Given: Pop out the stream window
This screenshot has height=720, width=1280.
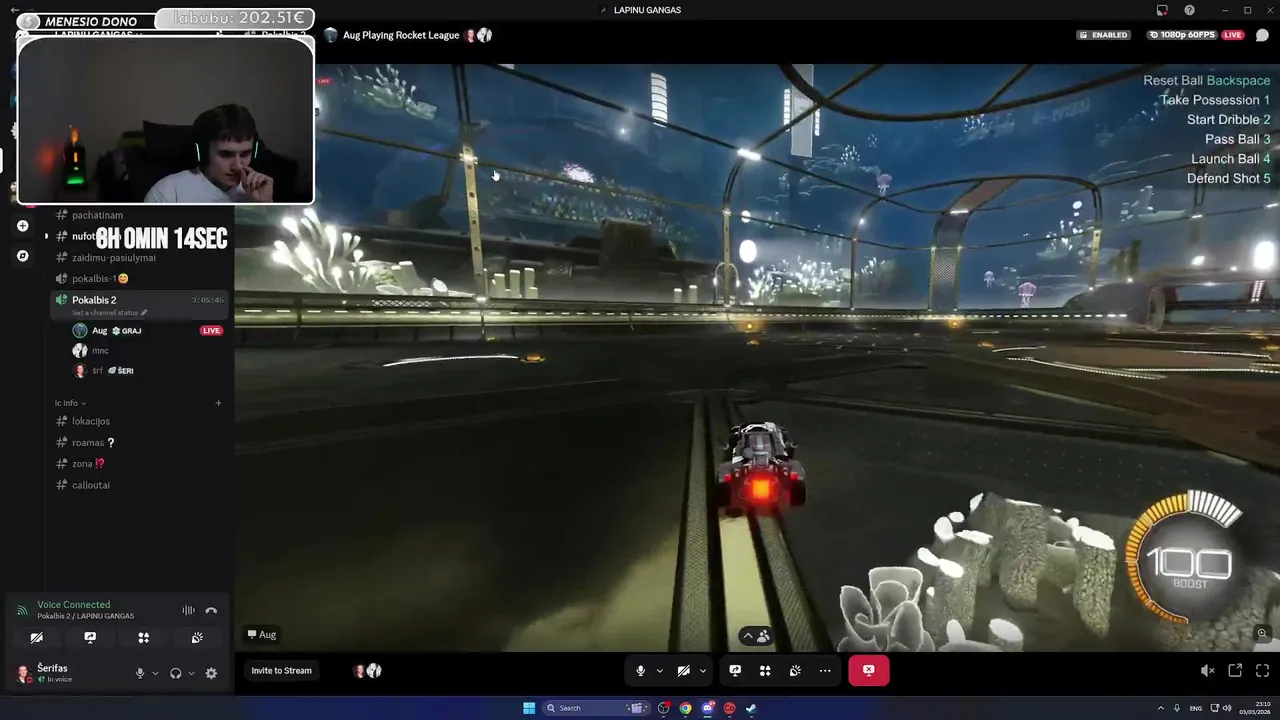Looking at the screenshot, I should coord(1235,671).
